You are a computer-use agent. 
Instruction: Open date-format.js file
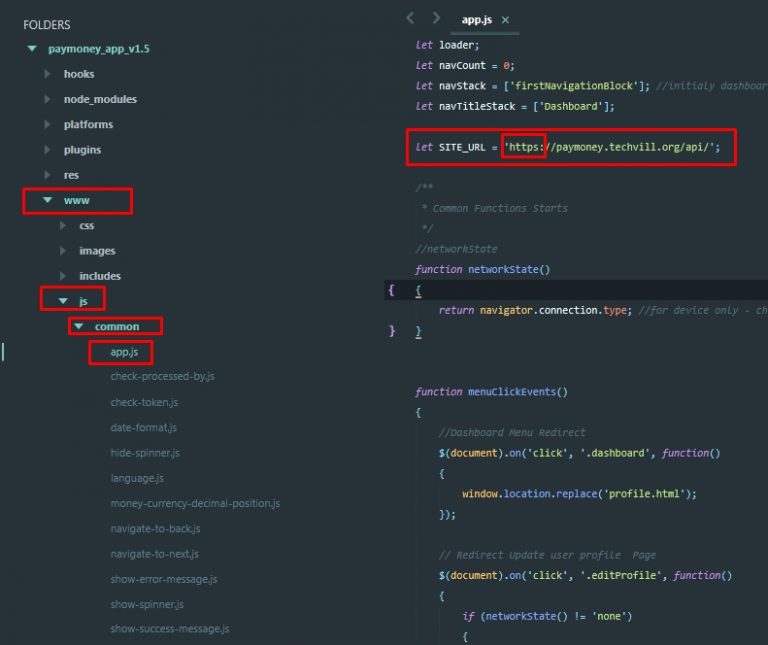tap(143, 427)
